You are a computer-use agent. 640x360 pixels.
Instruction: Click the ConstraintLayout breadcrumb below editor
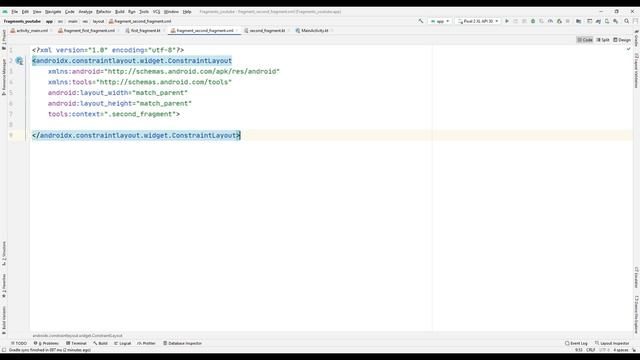(77, 336)
